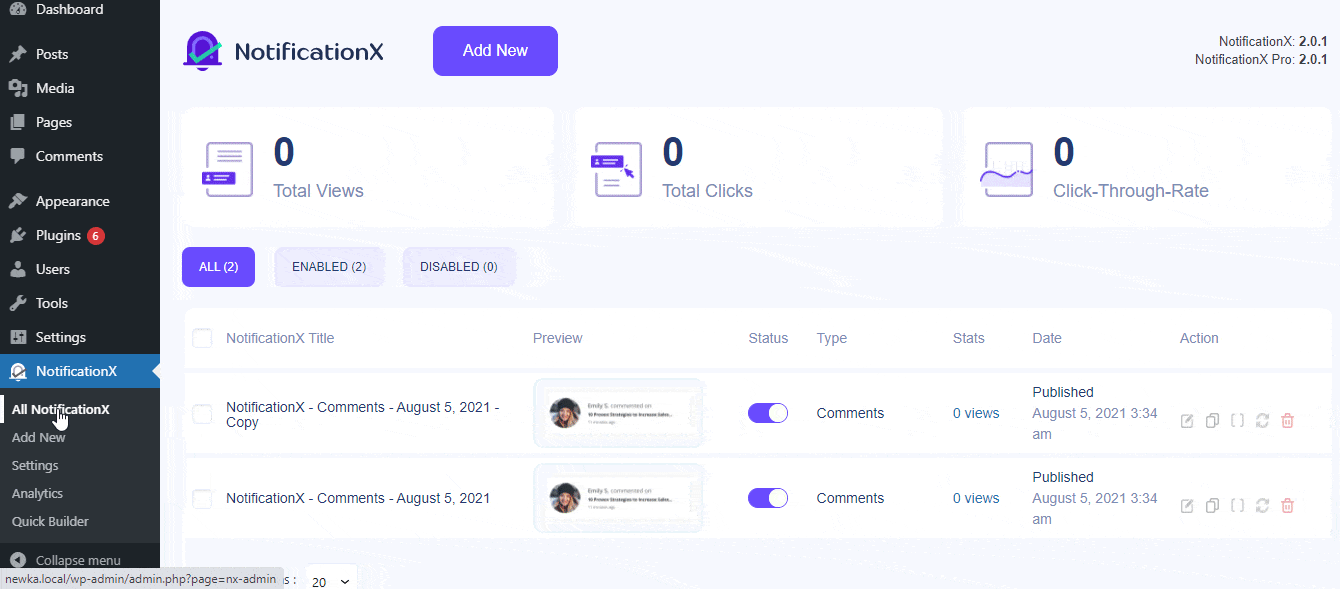Click the Appearance paintbrush icon
The height and width of the screenshot is (589, 1340).
pyautogui.click(x=17, y=201)
